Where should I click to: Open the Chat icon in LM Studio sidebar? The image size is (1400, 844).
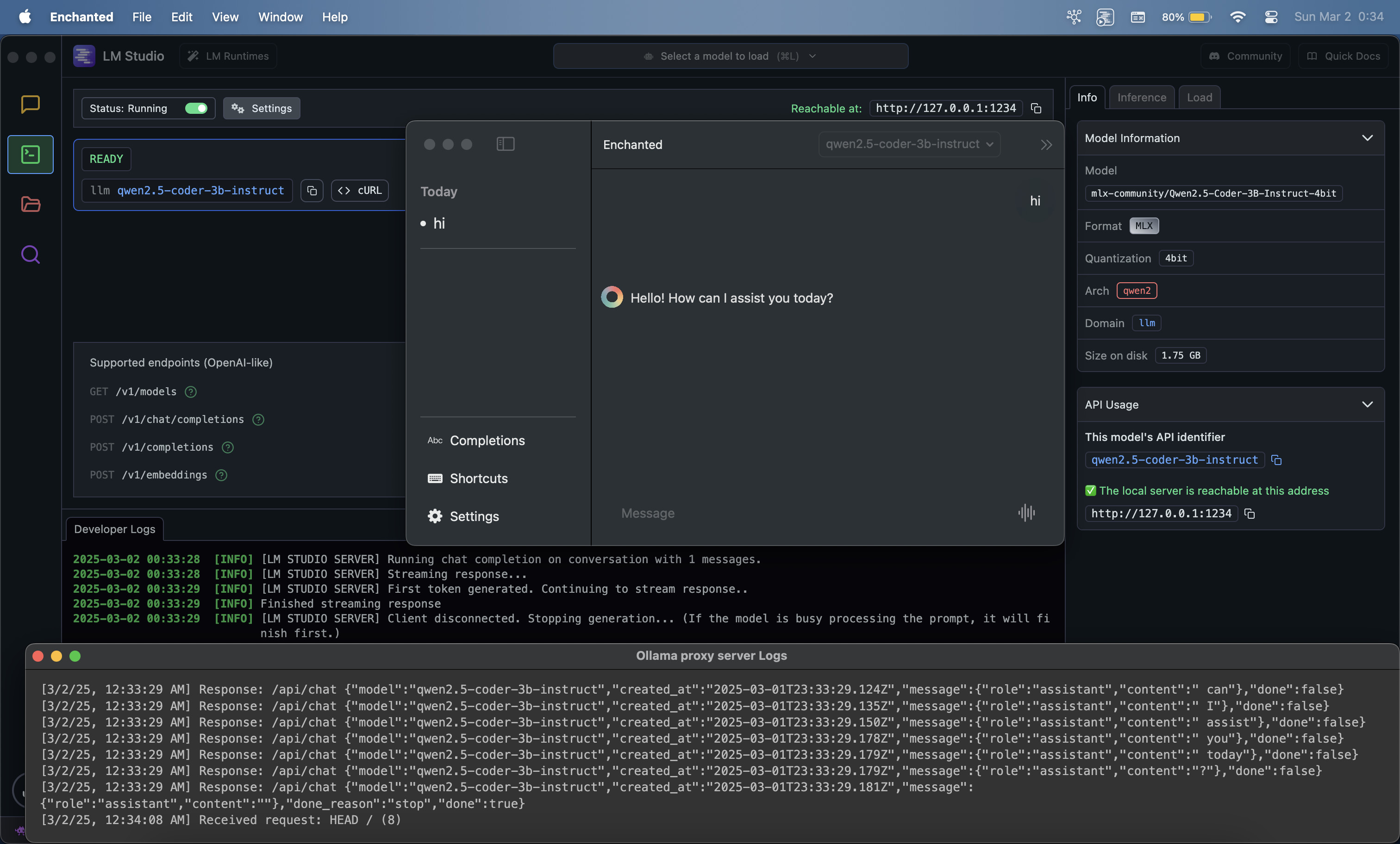click(x=30, y=105)
